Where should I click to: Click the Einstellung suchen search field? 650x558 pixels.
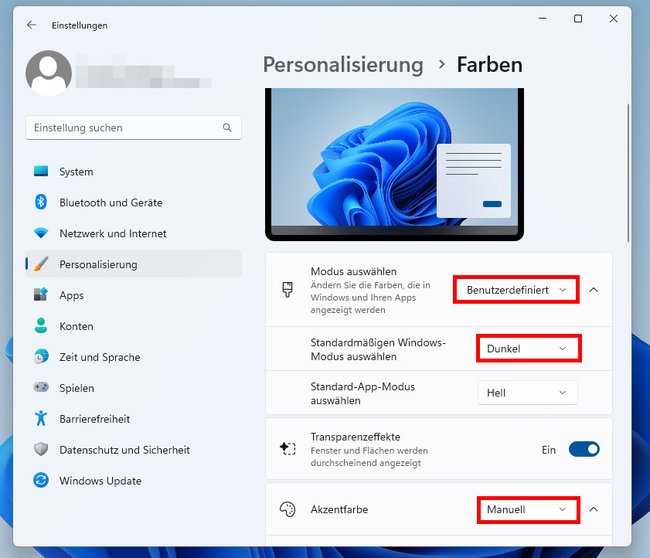click(133, 128)
